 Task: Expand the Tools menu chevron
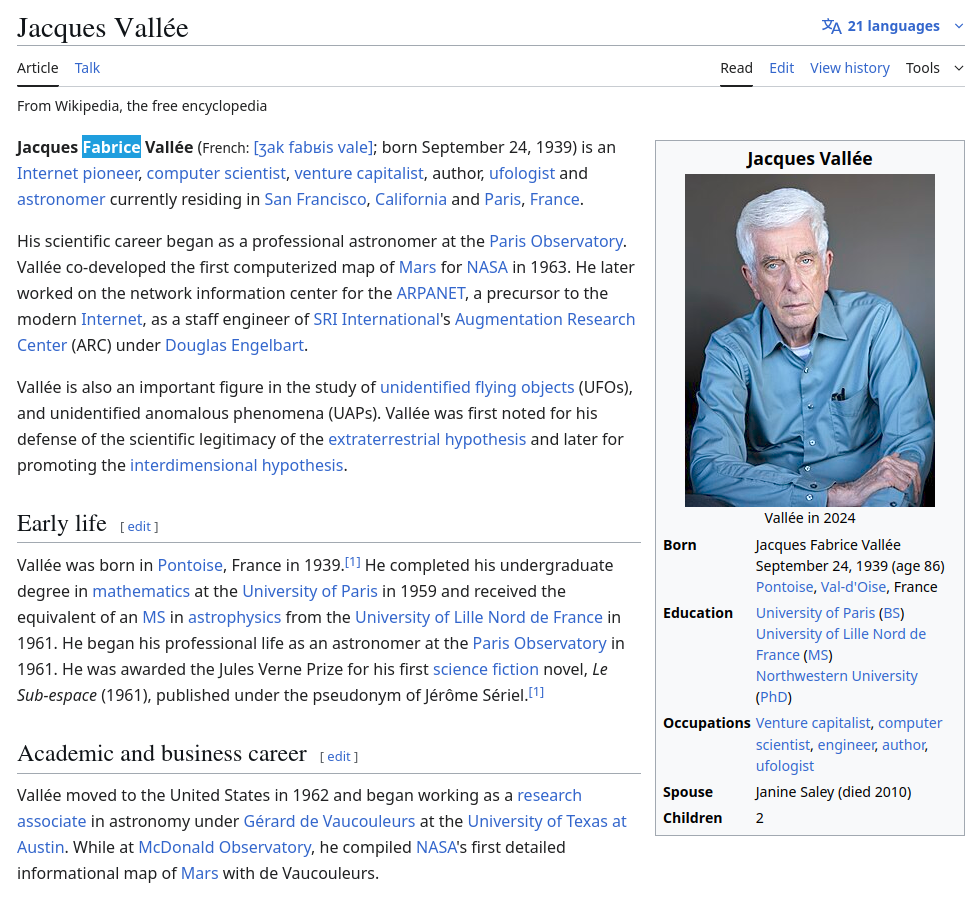coord(959,68)
